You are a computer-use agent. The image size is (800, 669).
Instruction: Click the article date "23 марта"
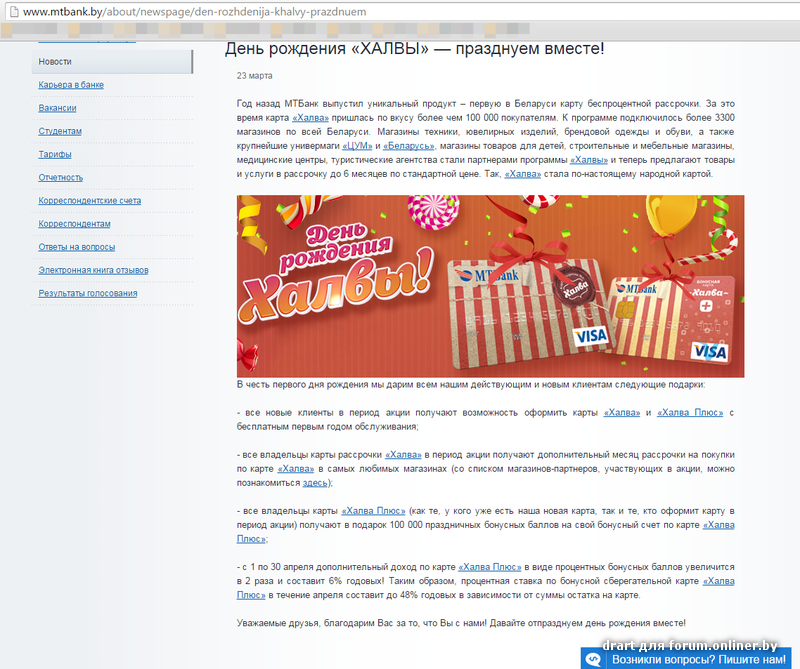(255, 76)
